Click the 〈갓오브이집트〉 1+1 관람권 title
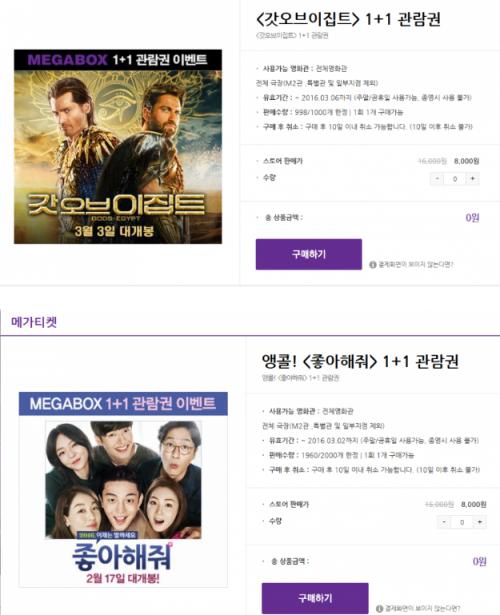Image resolution: width=500 pixels, height=615 pixels. [x=348, y=19]
